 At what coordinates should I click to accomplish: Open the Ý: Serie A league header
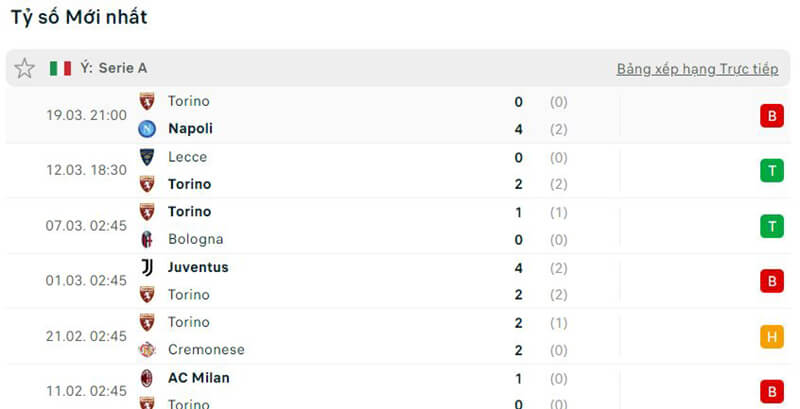tap(113, 68)
